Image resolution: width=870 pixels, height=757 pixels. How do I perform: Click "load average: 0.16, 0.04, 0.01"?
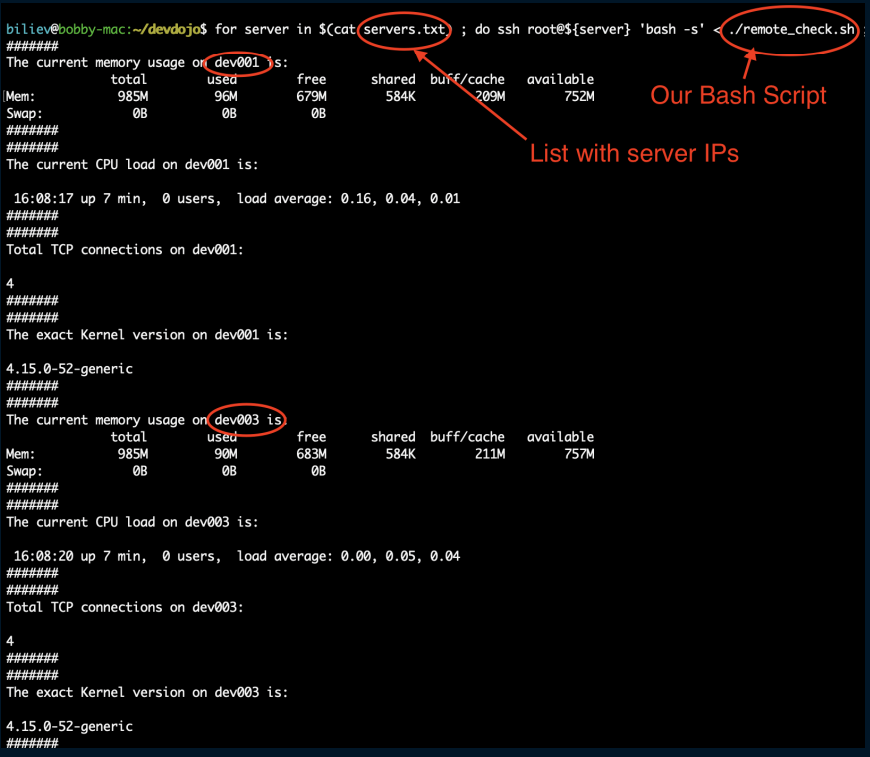coord(348,199)
